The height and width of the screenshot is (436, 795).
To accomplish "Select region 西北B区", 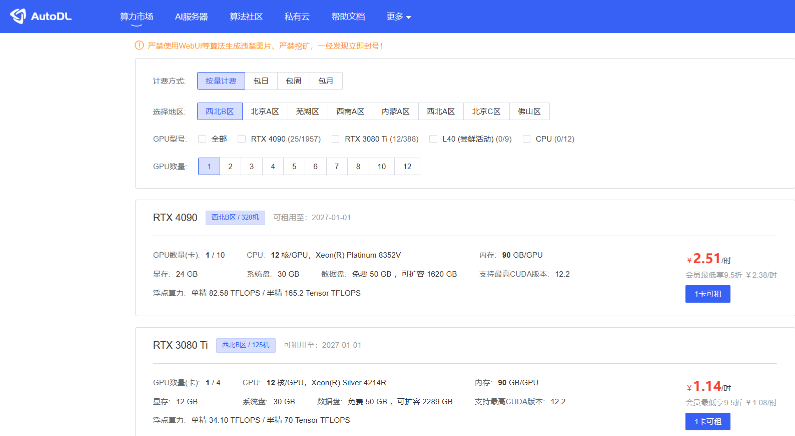I will point(220,112).
